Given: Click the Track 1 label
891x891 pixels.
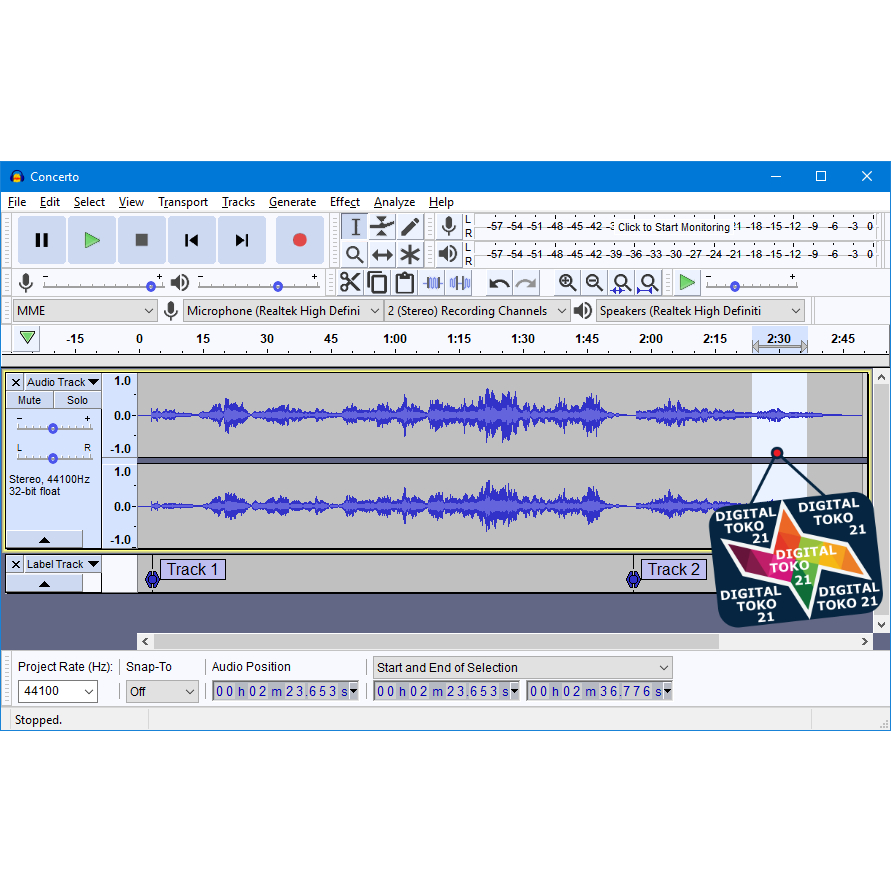Looking at the screenshot, I should (192, 570).
